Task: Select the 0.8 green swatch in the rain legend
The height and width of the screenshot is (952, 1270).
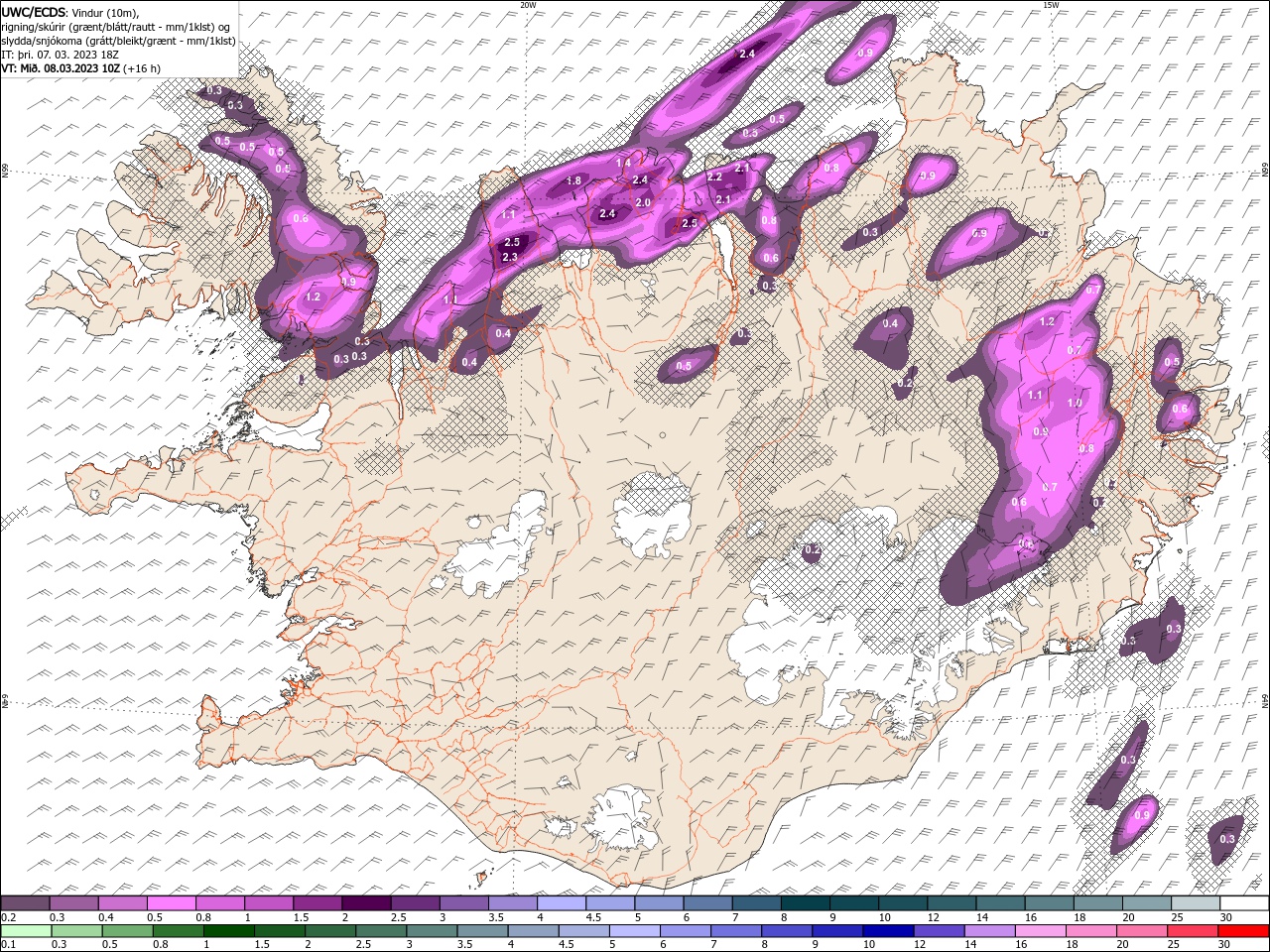Action: 178,931
